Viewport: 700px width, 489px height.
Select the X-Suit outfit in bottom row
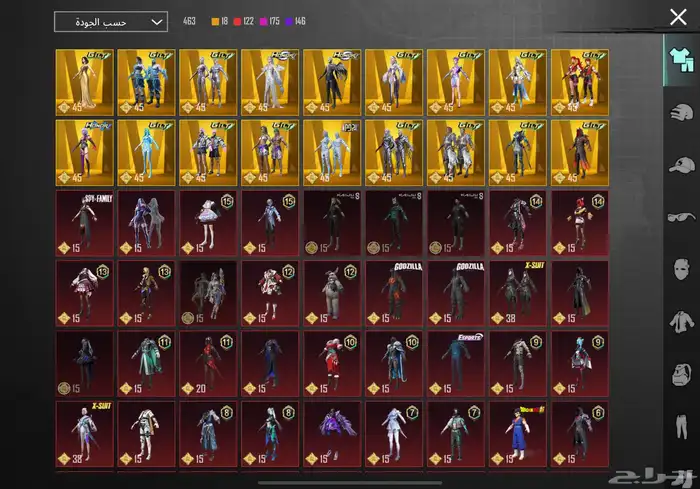[86, 432]
